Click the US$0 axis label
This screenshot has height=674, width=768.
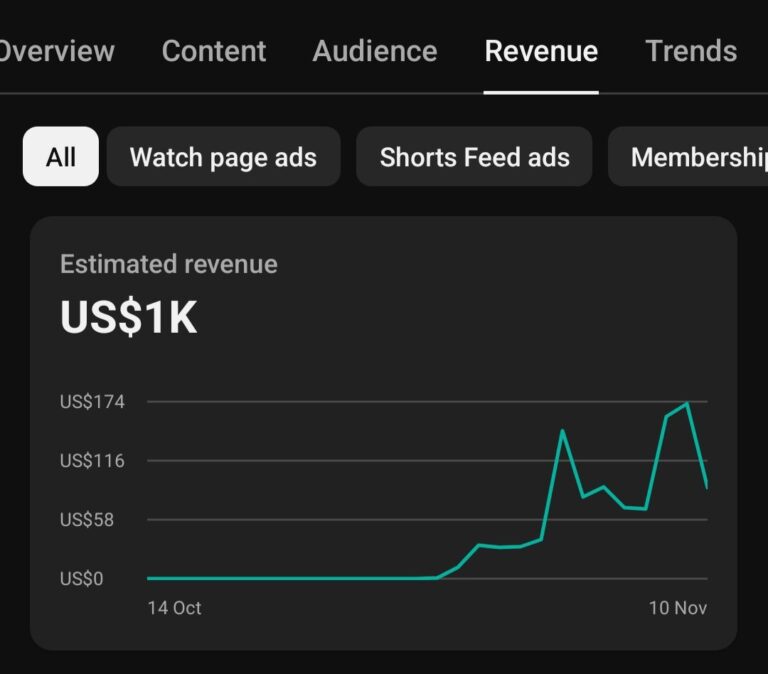coord(81,579)
